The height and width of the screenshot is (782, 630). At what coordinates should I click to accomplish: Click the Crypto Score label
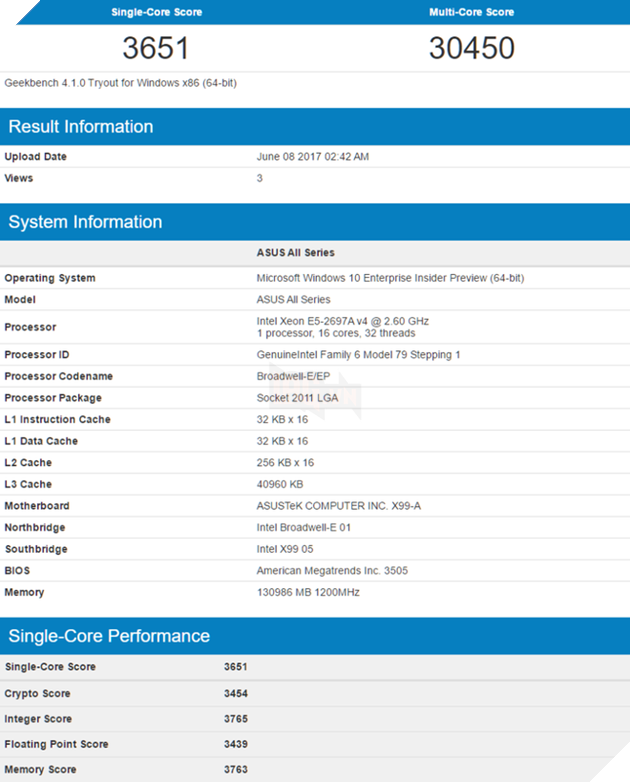[37, 694]
